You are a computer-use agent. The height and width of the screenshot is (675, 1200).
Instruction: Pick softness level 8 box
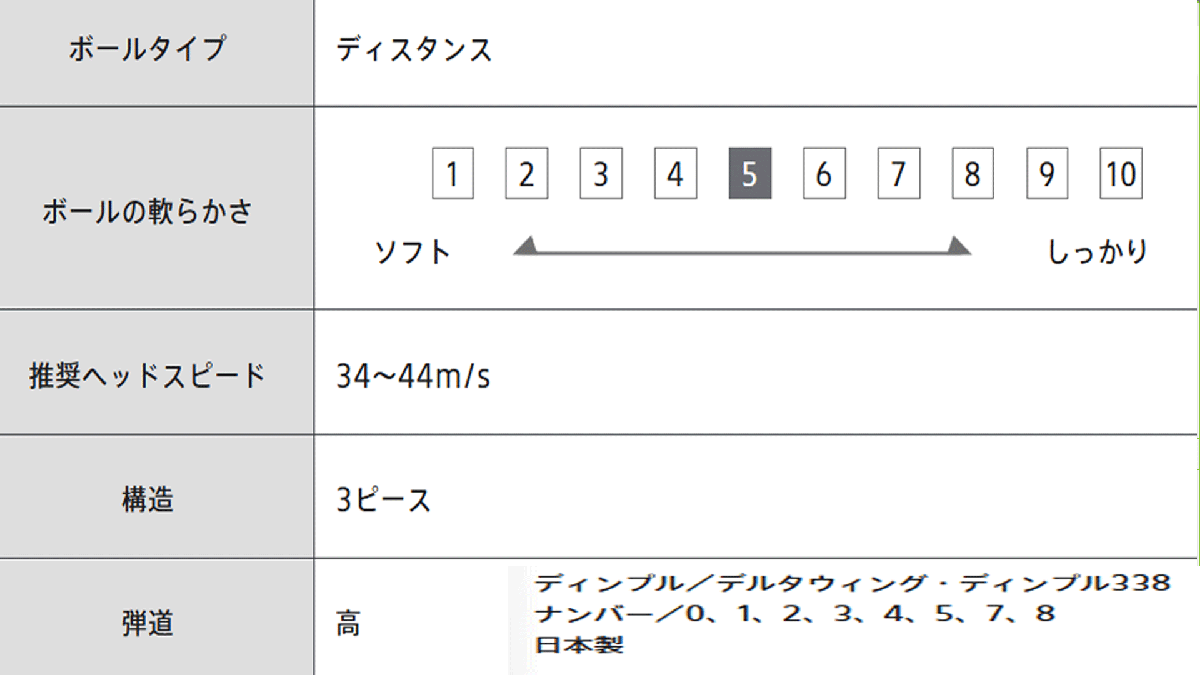coord(972,175)
